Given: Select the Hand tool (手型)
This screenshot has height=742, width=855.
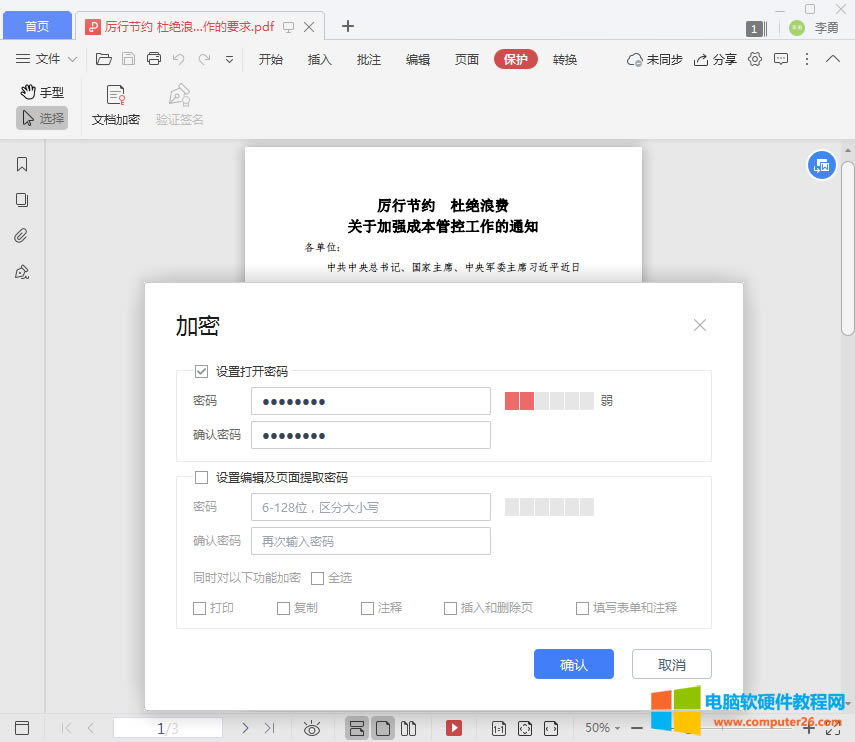Looking at the screenshot, I should 42,91.
